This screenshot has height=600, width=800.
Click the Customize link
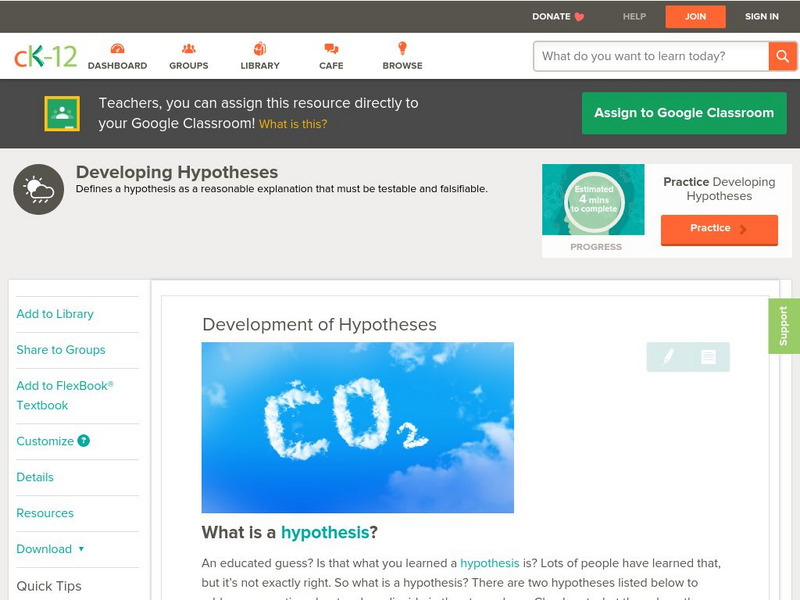click(45, 441)
